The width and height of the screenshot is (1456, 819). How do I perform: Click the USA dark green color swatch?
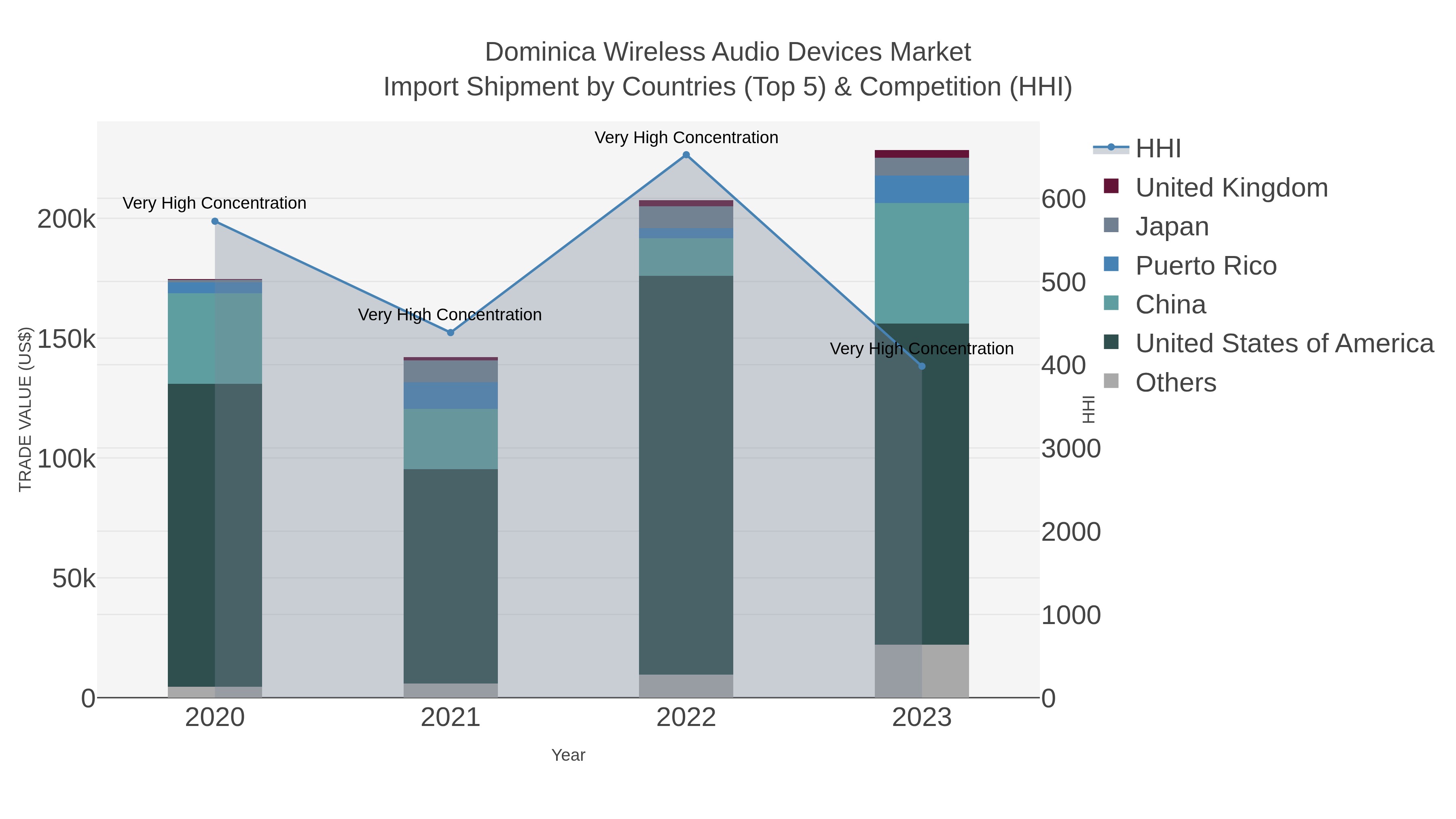pyautogui.click(x=1111, y=342)
